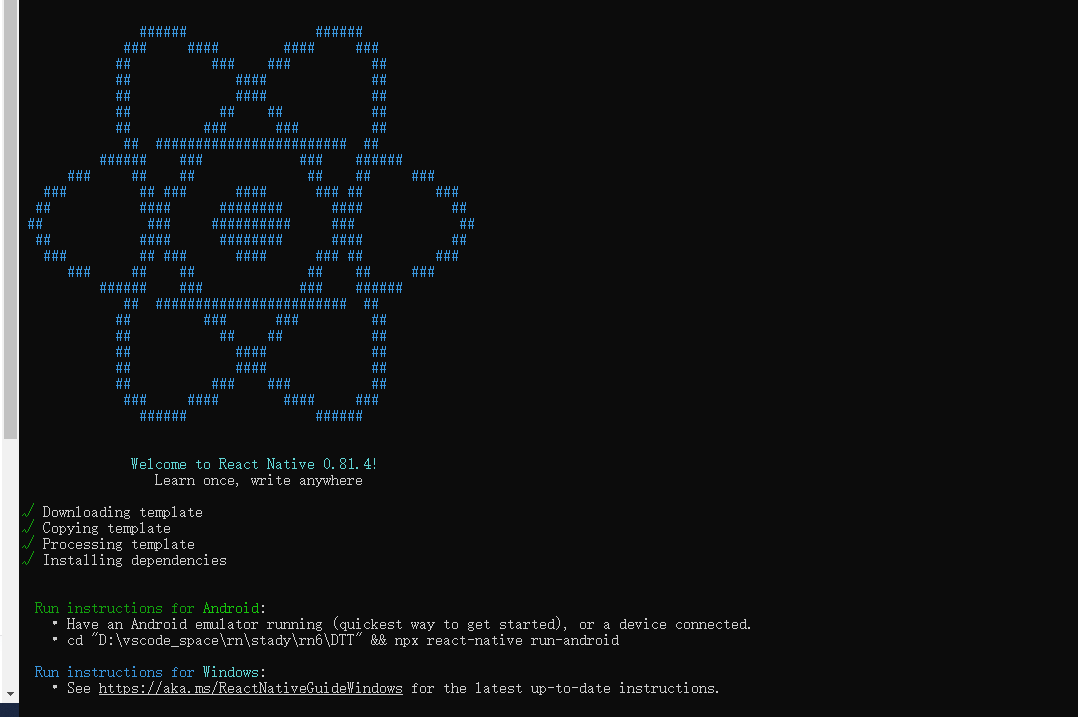This screenshot has width=1078, height=717.
Task: Click the scrollbar down arrow
Action: click(x=10, y=694)
